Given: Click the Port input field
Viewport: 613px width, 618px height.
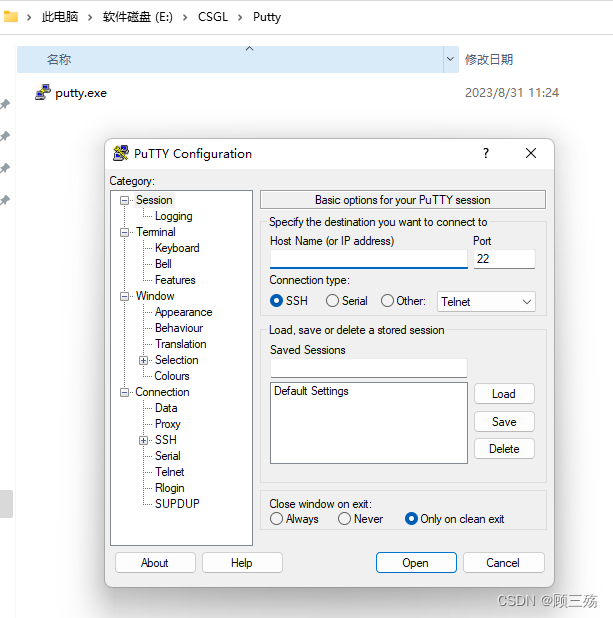Looking at the screenshot, I should (504, 259).
